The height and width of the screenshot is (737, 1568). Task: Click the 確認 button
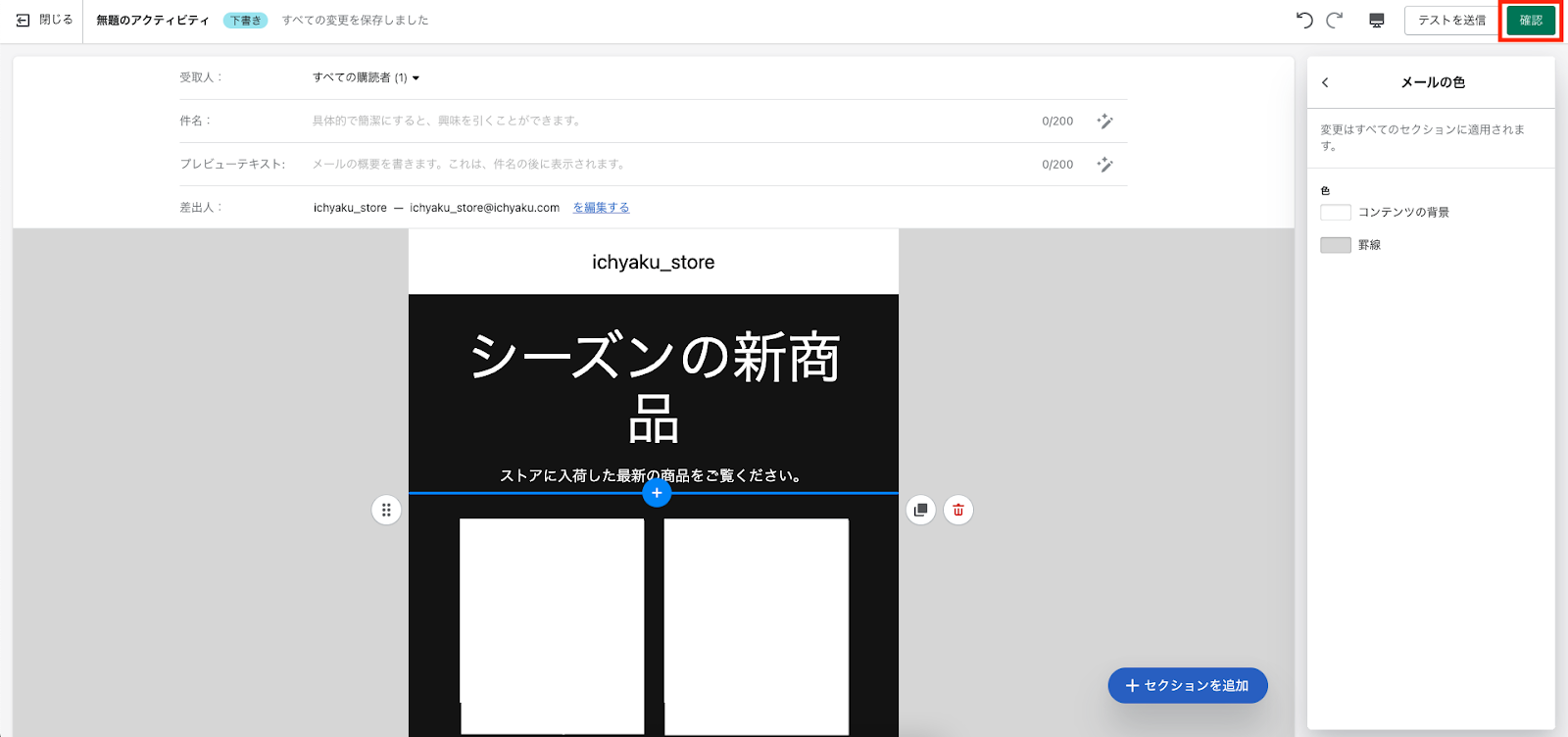pyautogui.click(x=1531, y=21)
